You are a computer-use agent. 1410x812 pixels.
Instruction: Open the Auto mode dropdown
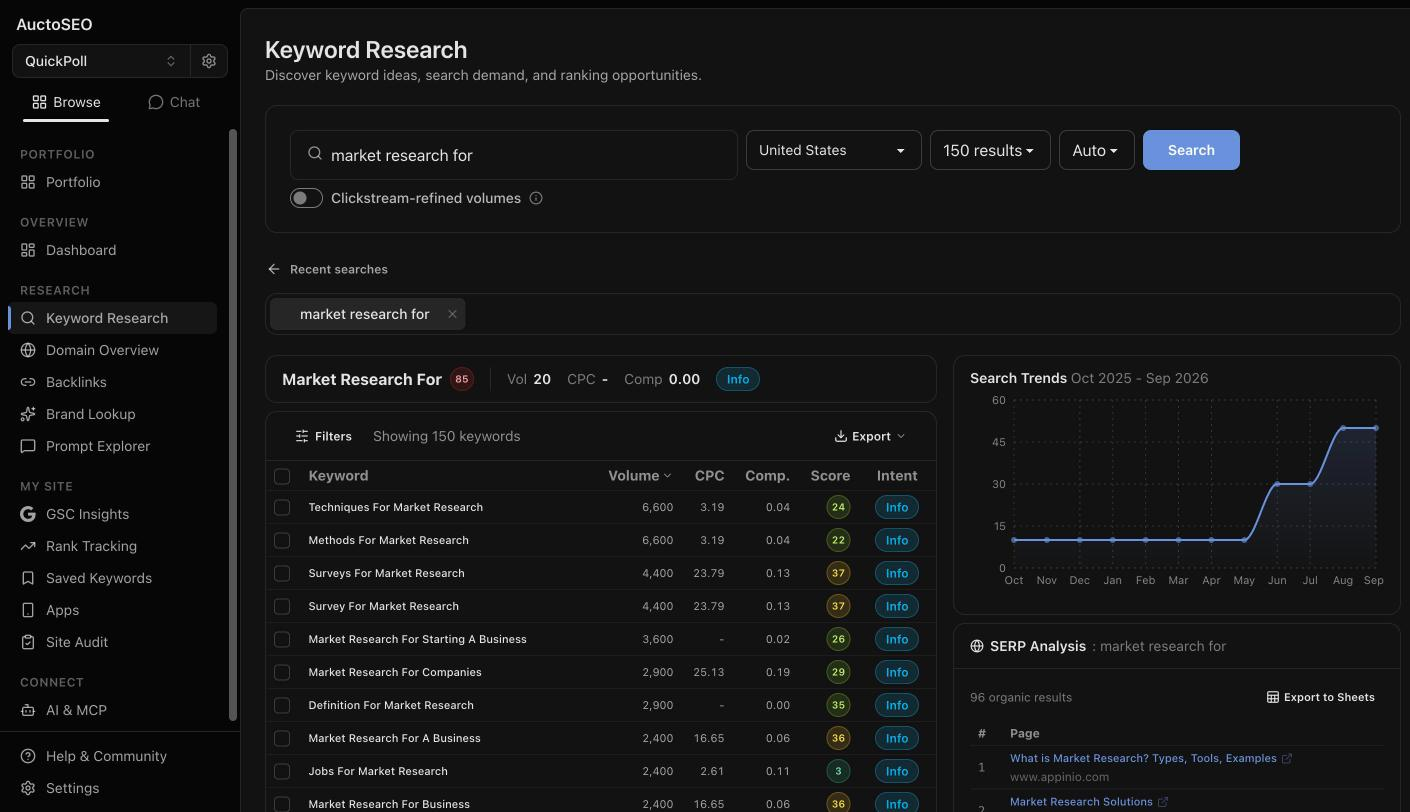1096,150
